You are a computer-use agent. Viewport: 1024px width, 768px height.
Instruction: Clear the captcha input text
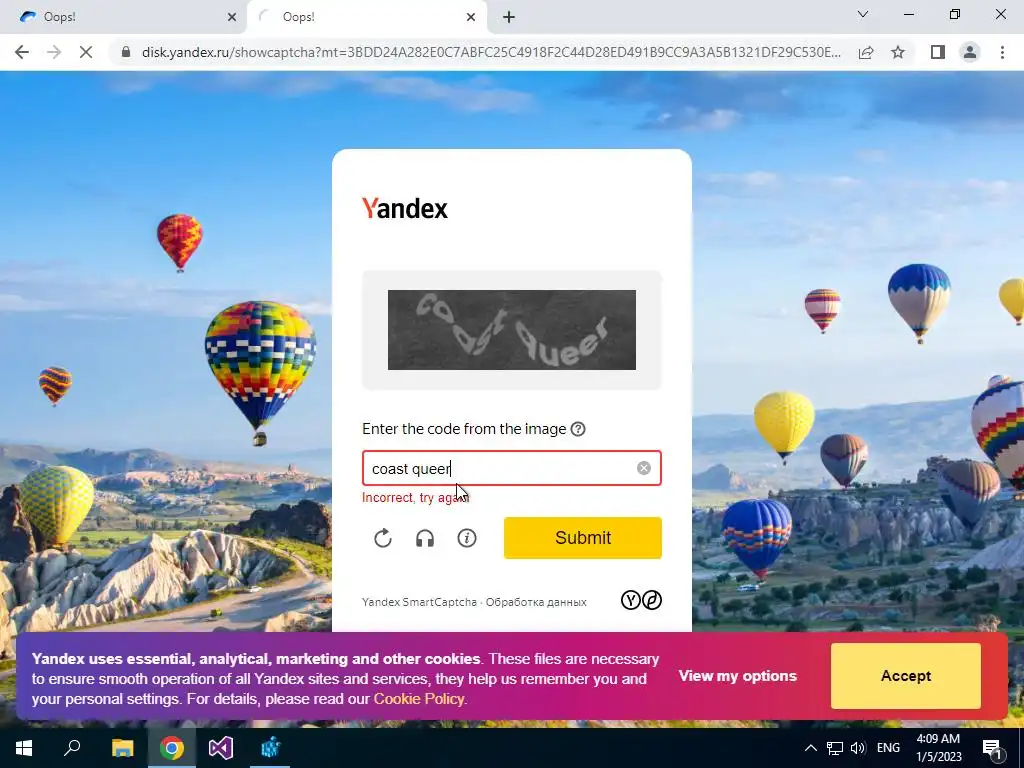coord(644,468)
